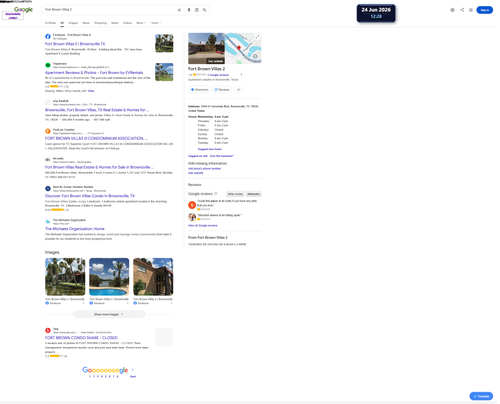Open Apartment Reviews & Photos Tripadvisor result
The width and height of the screenshot is (500, 404).
coord(94,72)
